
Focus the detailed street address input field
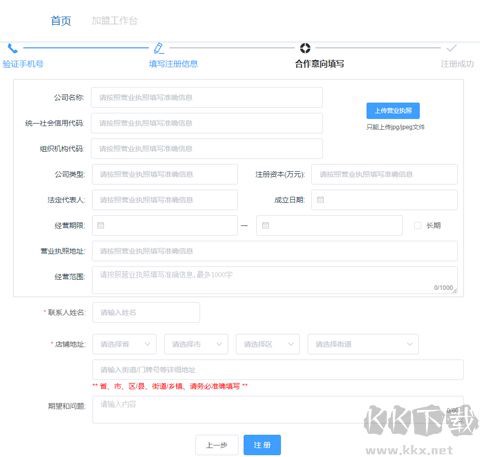278,369
